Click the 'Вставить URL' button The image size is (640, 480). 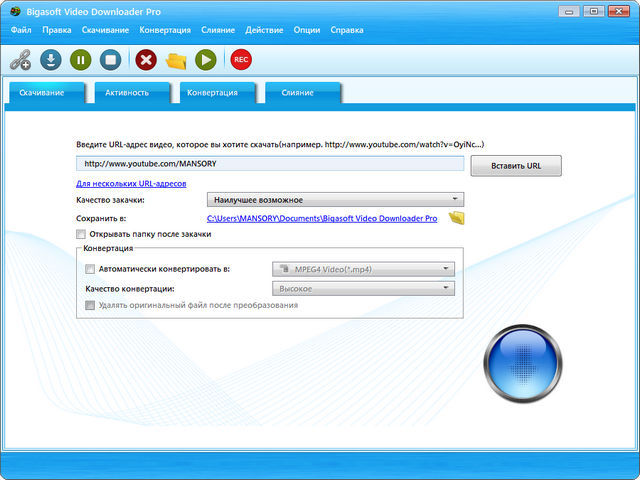click(516, 165)
